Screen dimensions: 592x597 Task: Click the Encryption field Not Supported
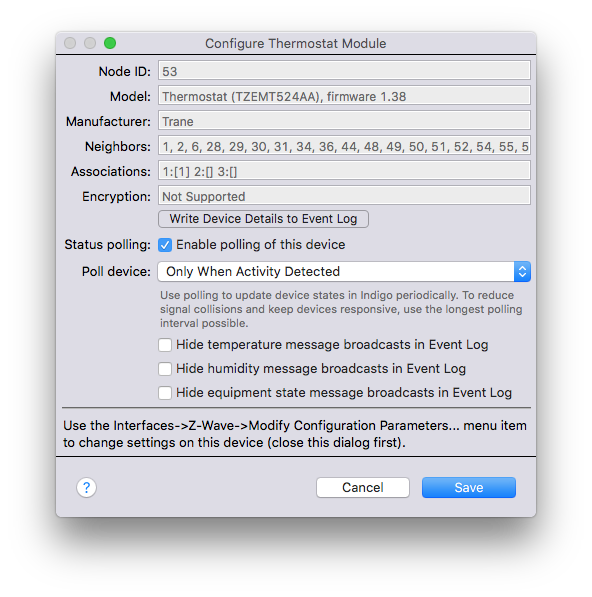tap(344, 196)
